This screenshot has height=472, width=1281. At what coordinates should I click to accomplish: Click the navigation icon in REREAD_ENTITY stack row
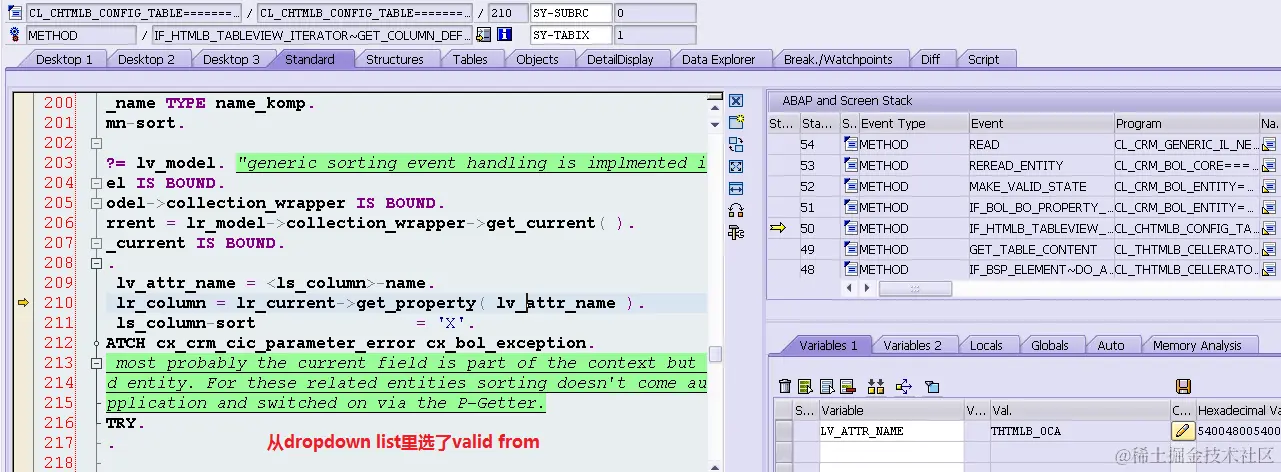point(1269,165)
